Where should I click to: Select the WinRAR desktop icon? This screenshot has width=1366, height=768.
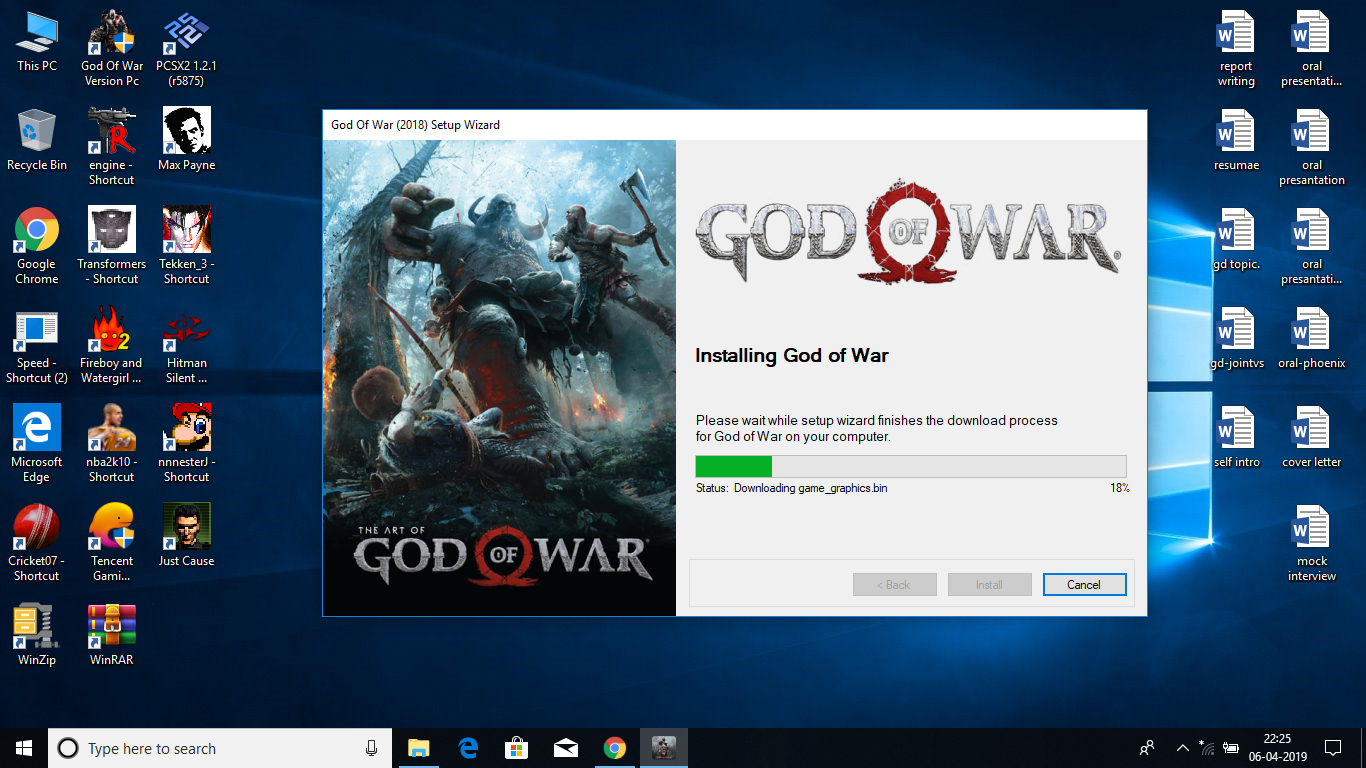click(x=112, y=635)
